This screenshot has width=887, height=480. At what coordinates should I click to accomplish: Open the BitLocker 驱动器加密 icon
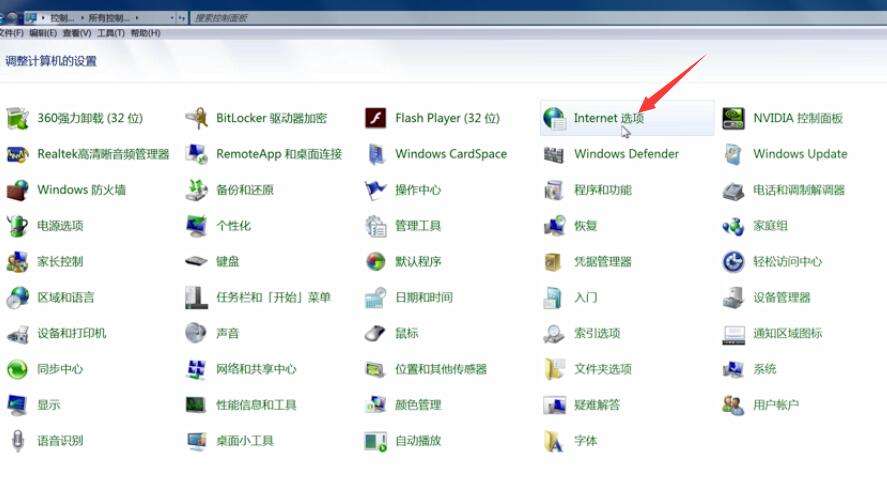click(197, 118)
